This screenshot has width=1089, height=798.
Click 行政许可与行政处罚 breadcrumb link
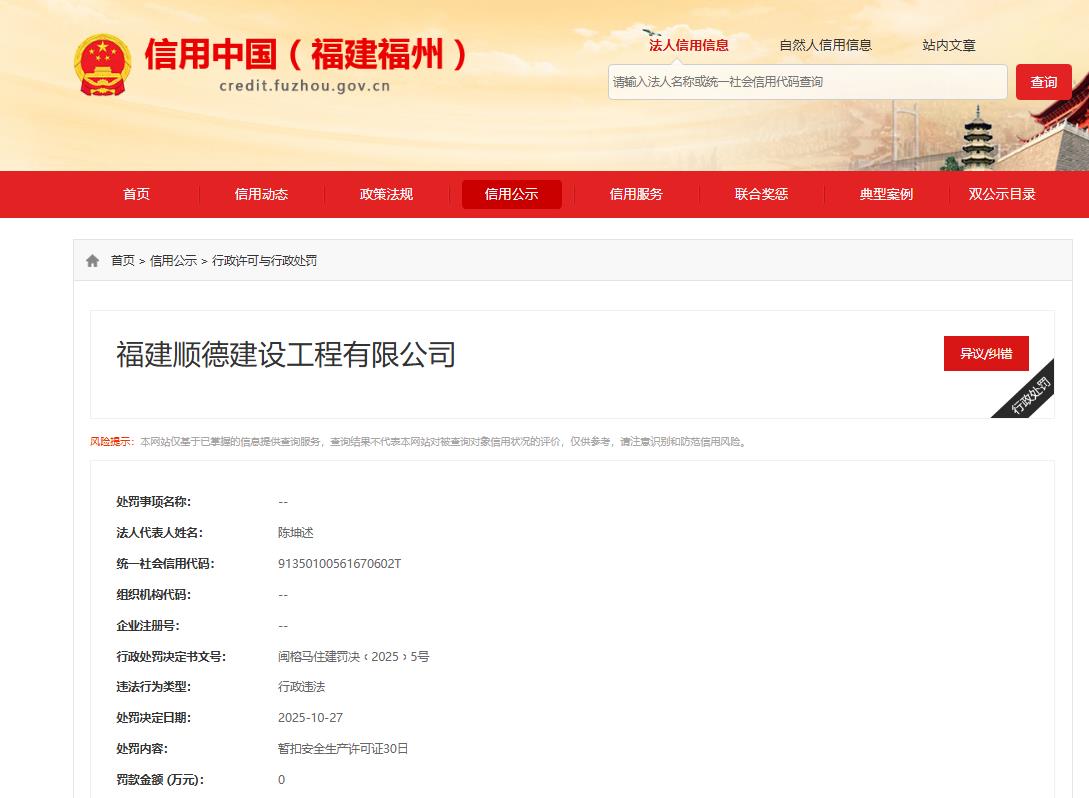[264, 261]
